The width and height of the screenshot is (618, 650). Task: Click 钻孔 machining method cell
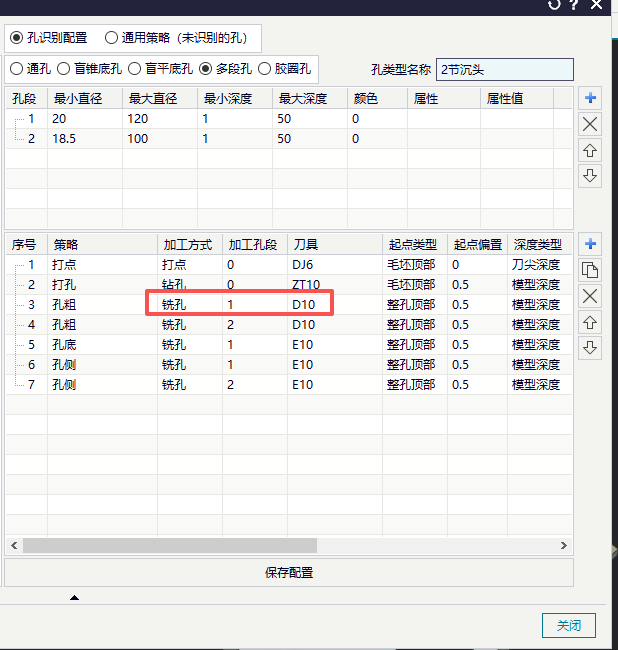pyautogui.click(x=190, y=285)
